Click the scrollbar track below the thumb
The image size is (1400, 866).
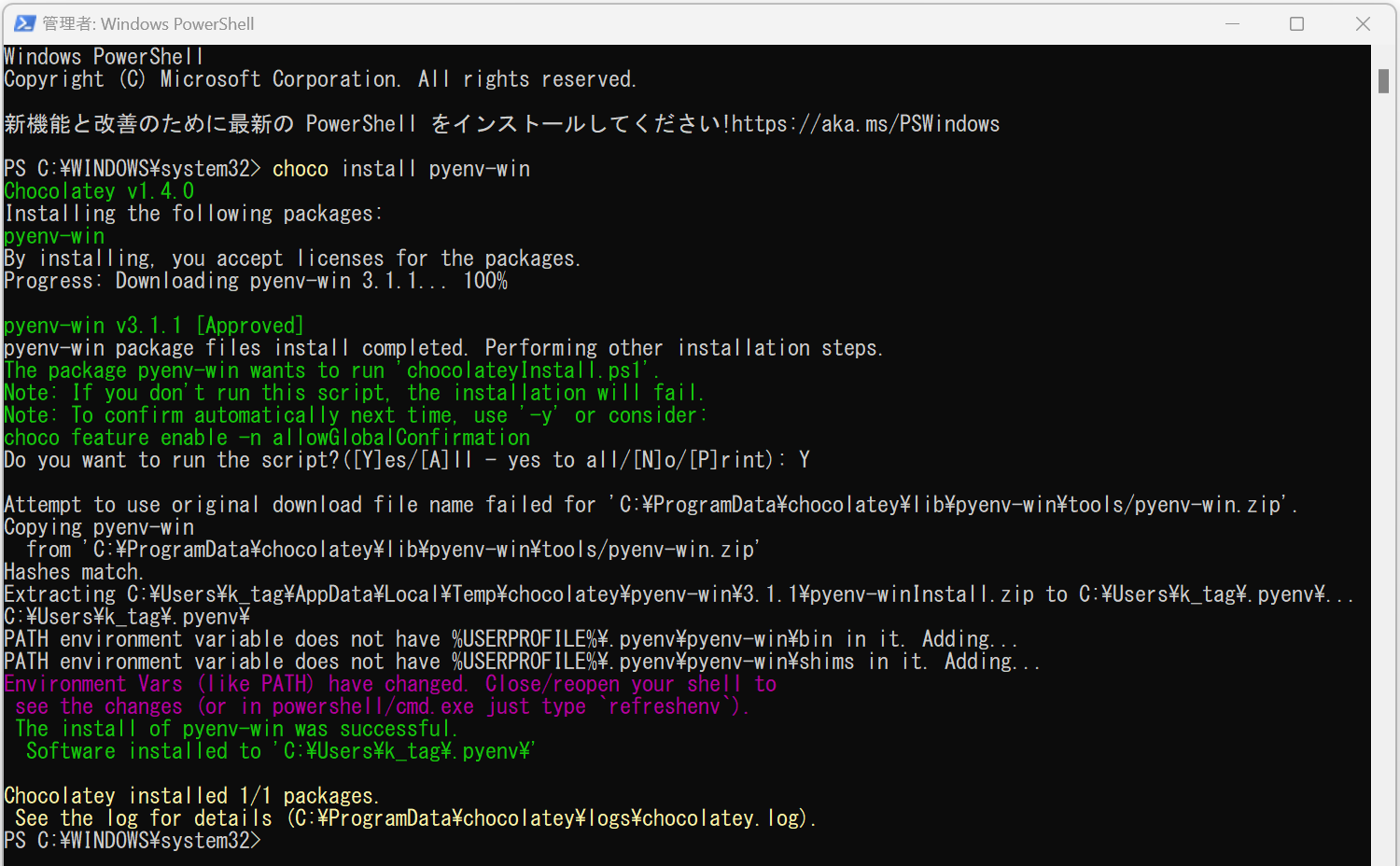1384,467
